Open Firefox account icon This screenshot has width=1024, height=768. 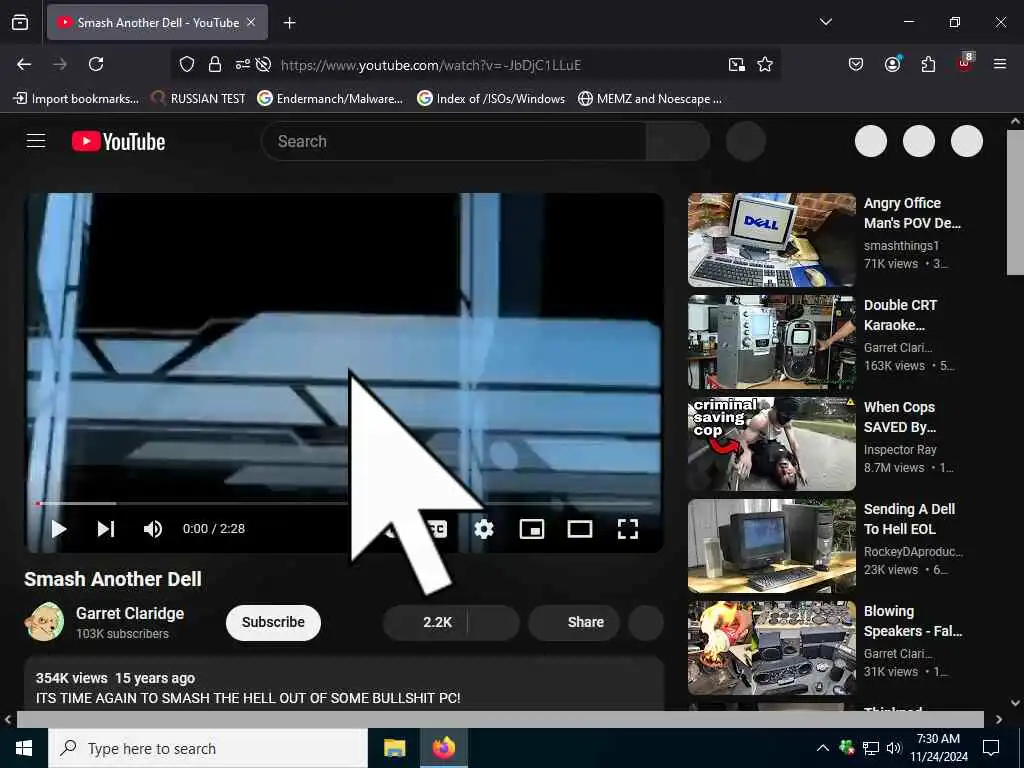pyautogui.click(x=892, y=64)
